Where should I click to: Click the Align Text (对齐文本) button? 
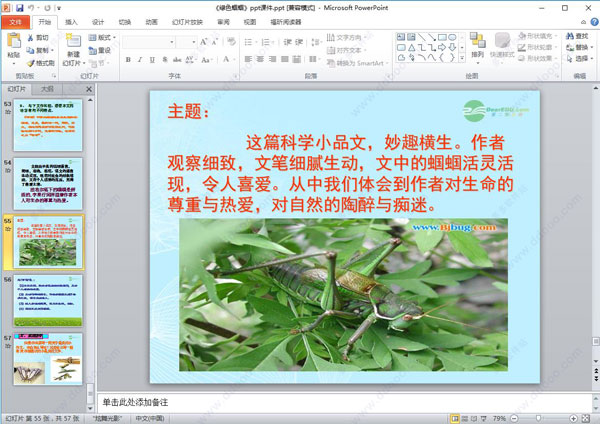click(347, 50)
